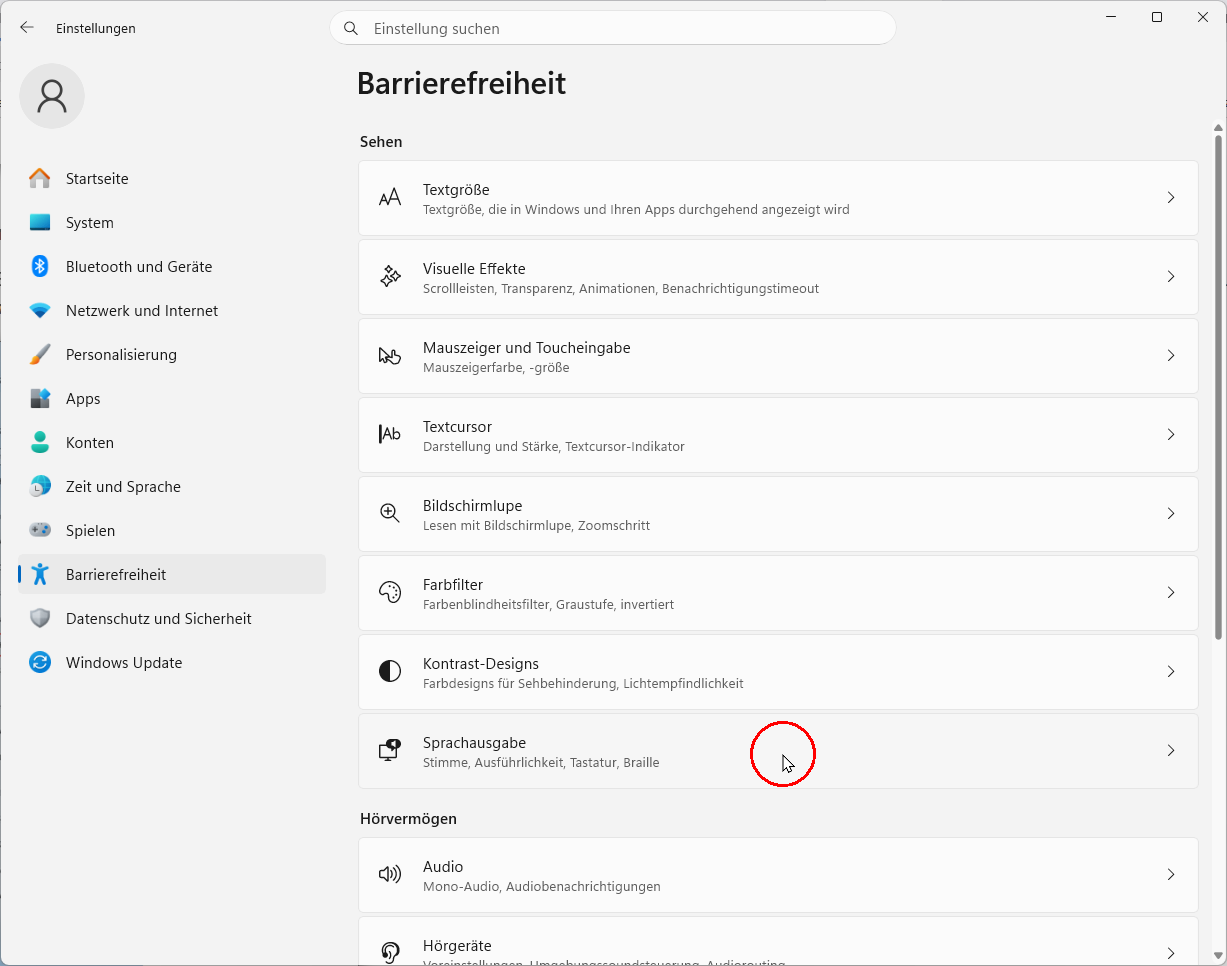Open the Textgröße settings label
Image resolution: width=1227 pixels, height=966 pixels.
456,190
